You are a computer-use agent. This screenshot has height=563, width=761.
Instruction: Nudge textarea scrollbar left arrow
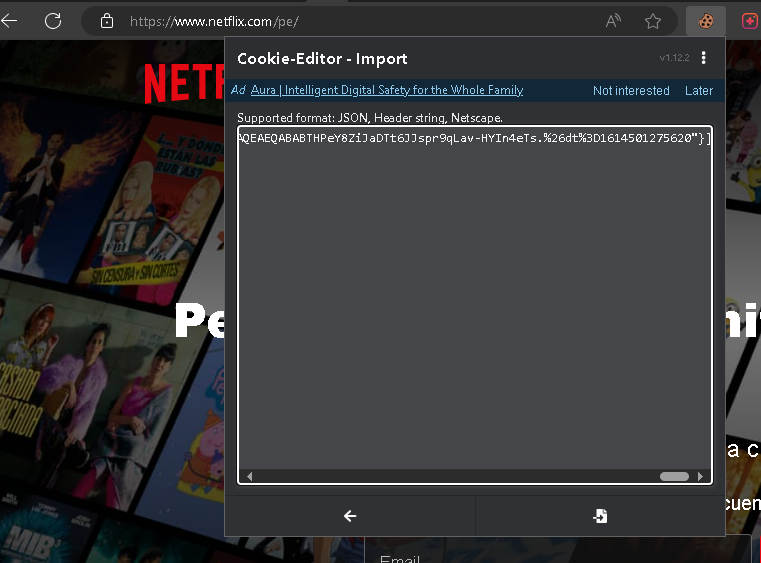coord(249,477)
